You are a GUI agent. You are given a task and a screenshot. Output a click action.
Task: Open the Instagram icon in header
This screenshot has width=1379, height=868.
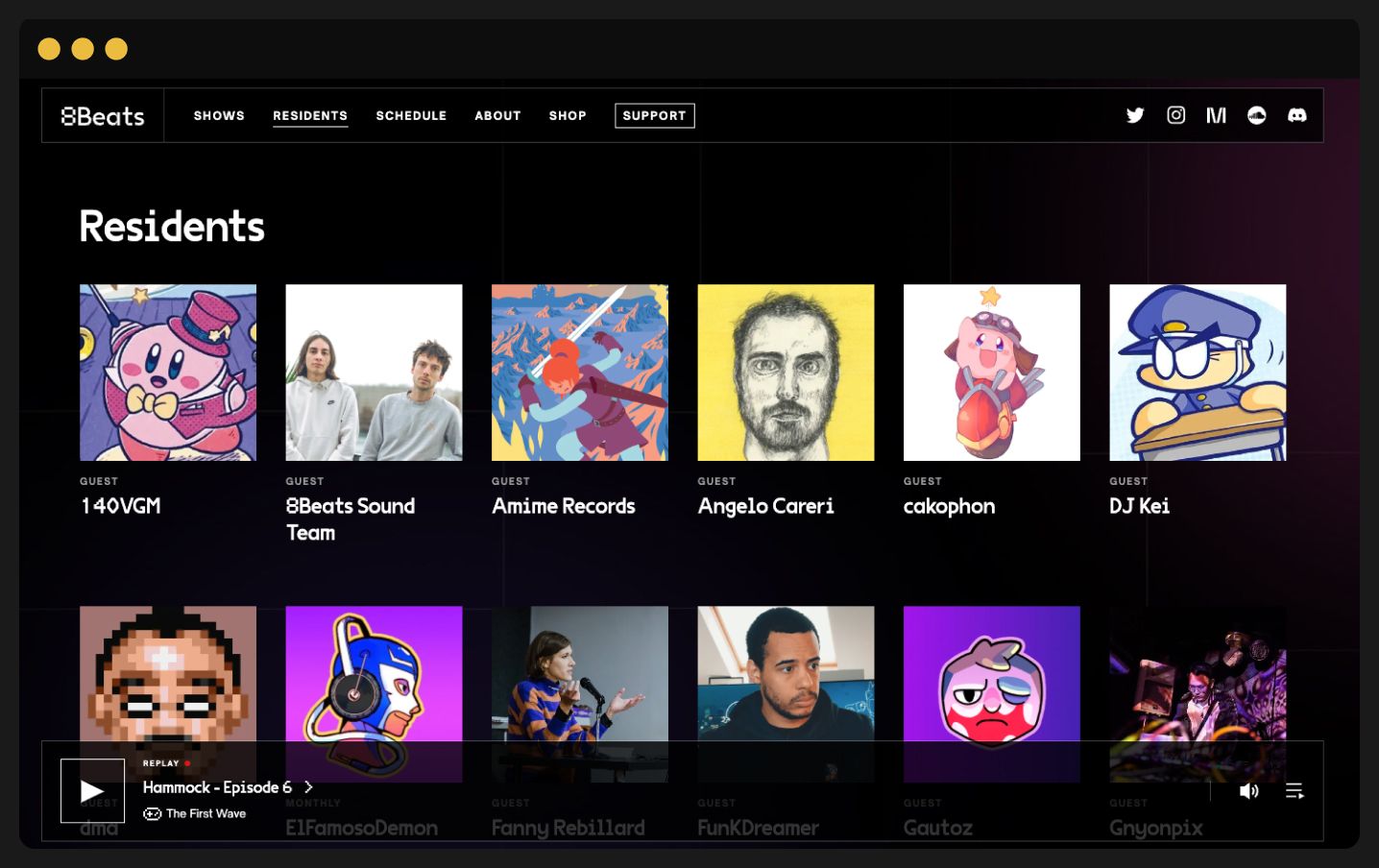point(1175,115)
